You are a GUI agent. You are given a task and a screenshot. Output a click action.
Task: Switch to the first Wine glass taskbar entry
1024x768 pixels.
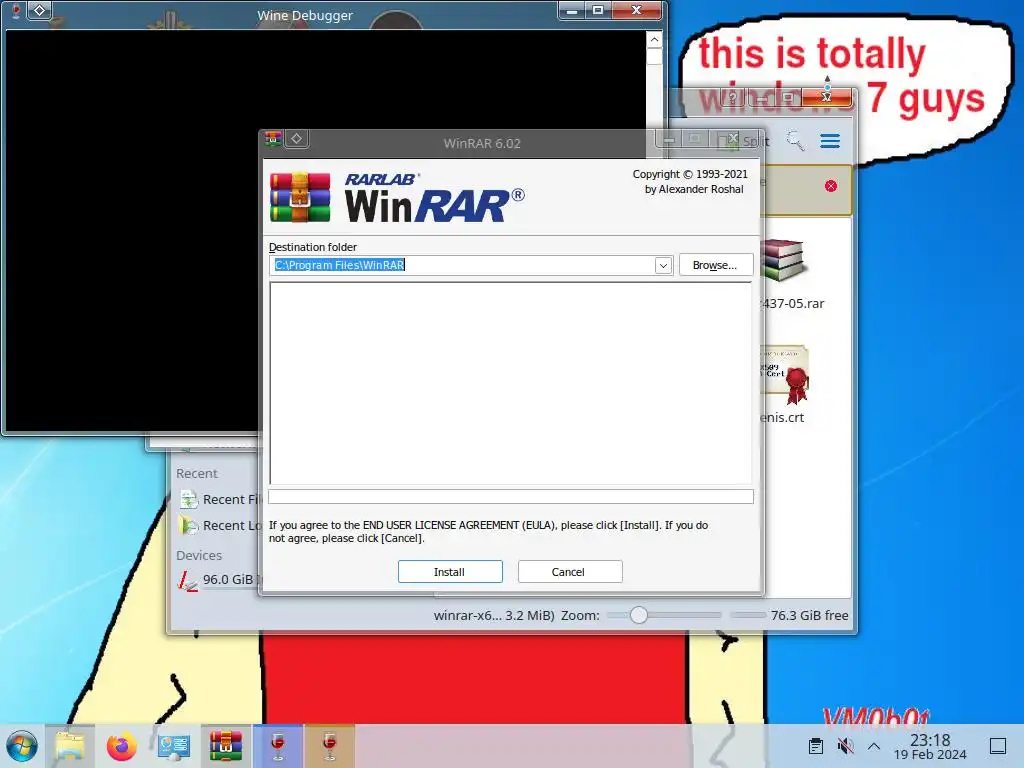[278, 746]
